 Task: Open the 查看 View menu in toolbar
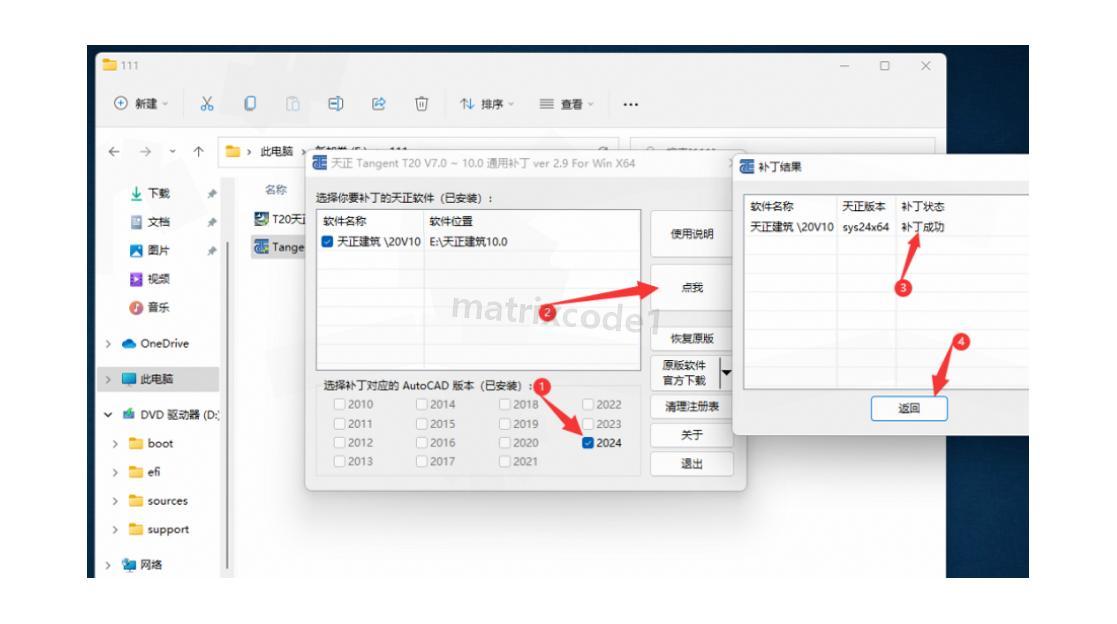[x=566, y=104]
